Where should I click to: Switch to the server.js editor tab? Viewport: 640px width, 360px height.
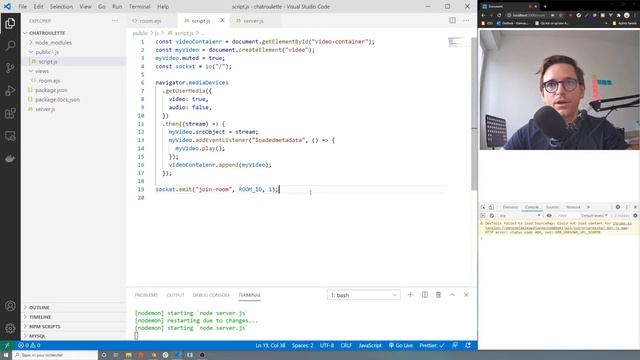(253, 20)
